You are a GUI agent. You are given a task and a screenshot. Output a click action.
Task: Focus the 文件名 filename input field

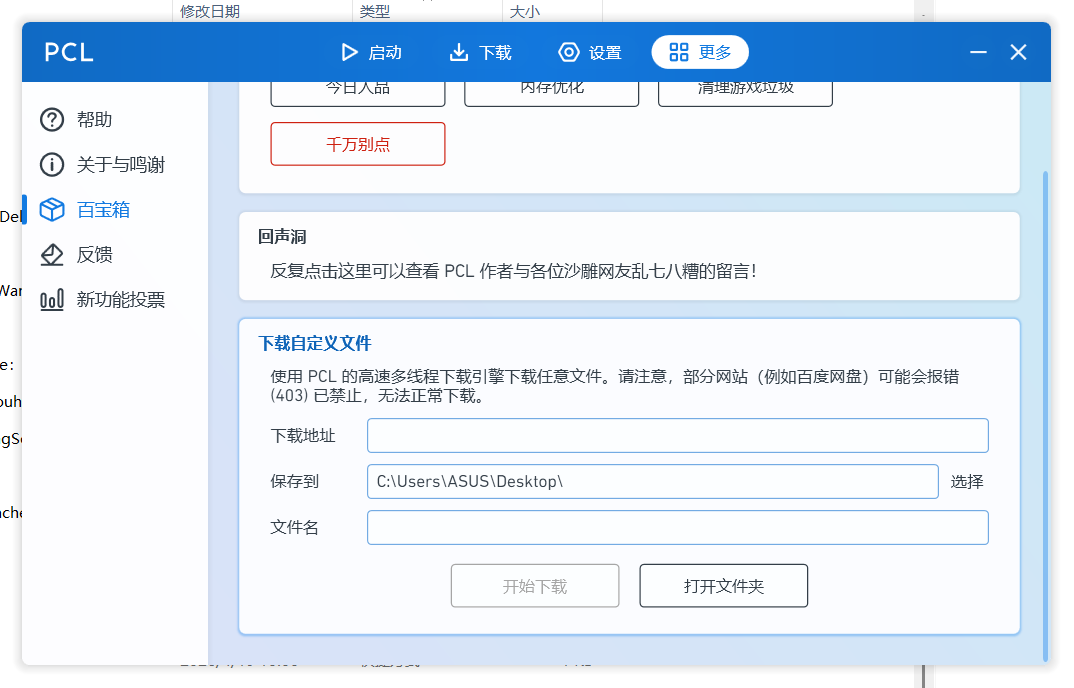677,528
